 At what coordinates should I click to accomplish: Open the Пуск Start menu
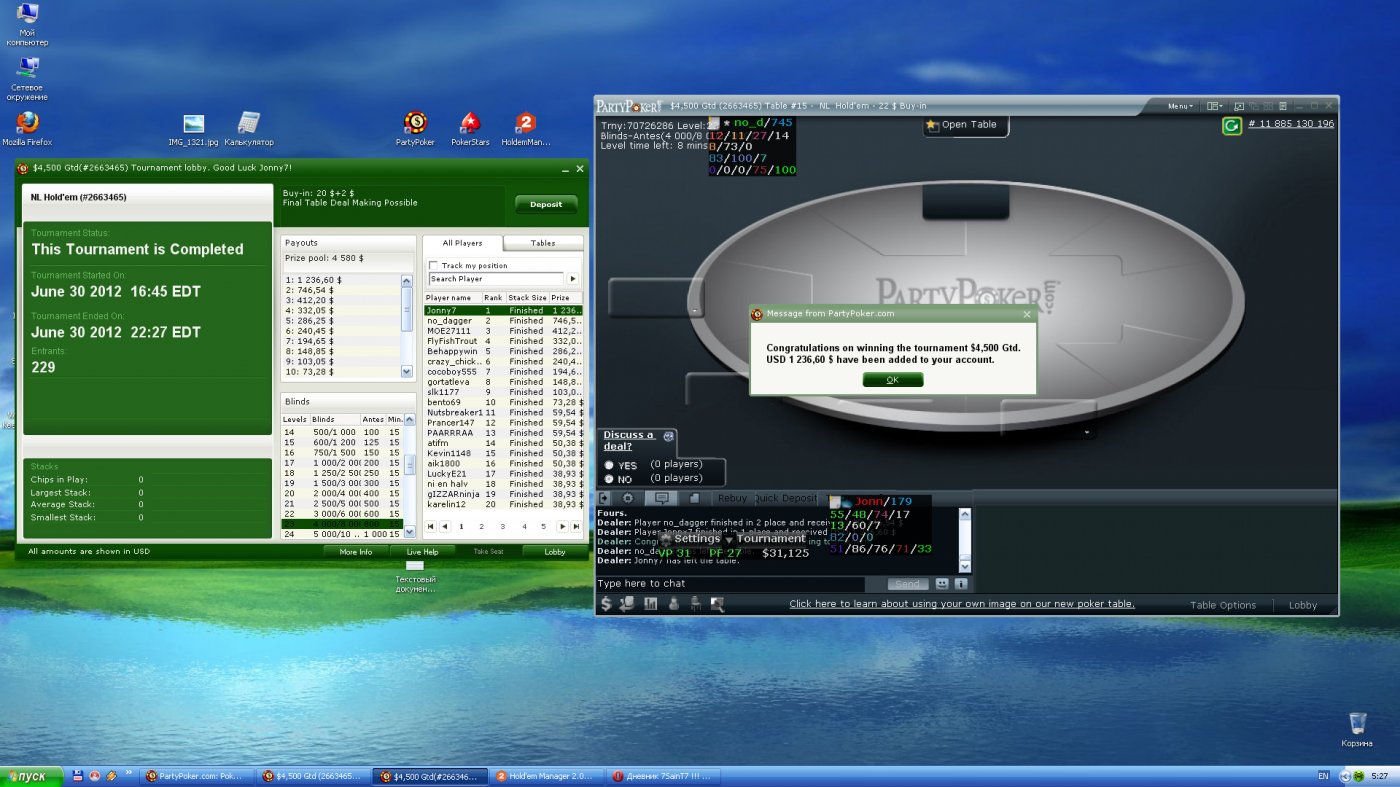click(31, 776)
